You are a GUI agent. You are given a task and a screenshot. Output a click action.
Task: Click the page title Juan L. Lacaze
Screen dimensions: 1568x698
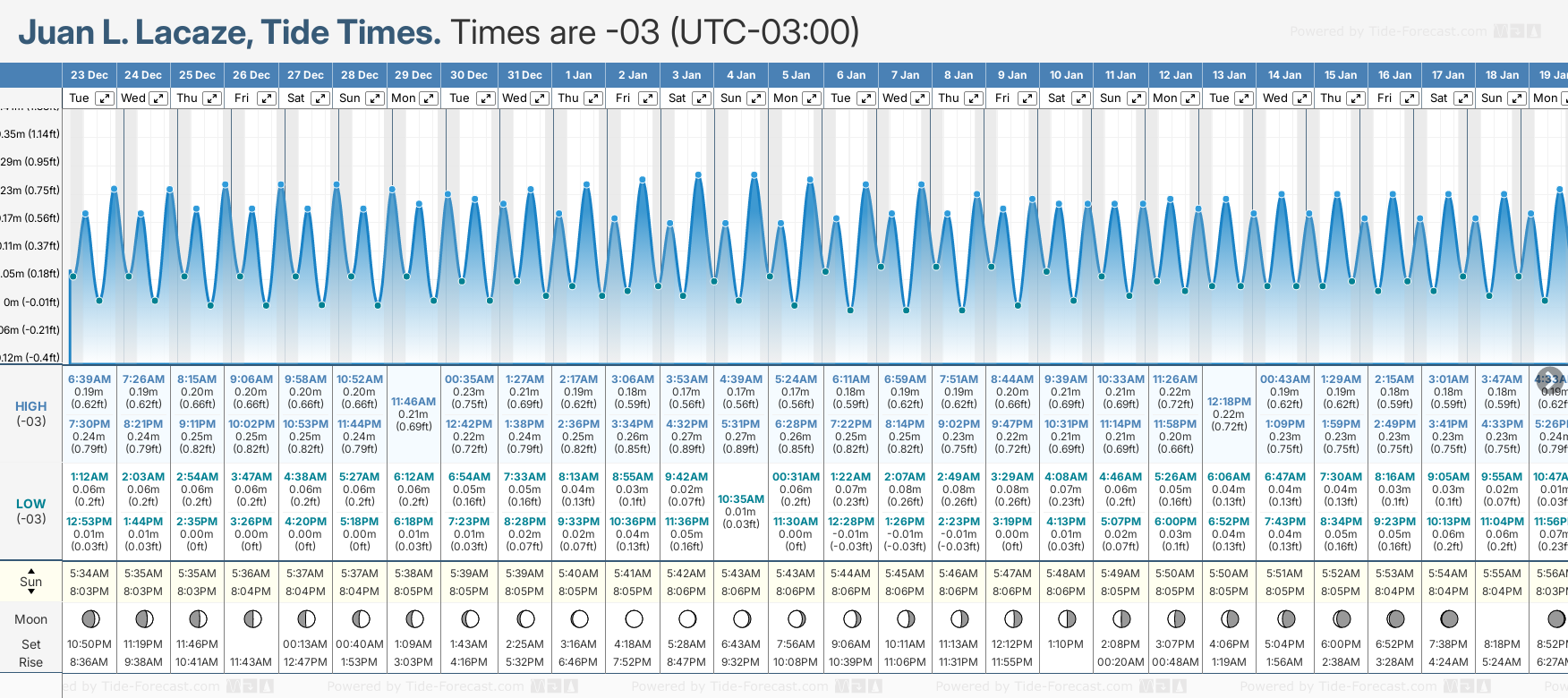pos(229,32)
